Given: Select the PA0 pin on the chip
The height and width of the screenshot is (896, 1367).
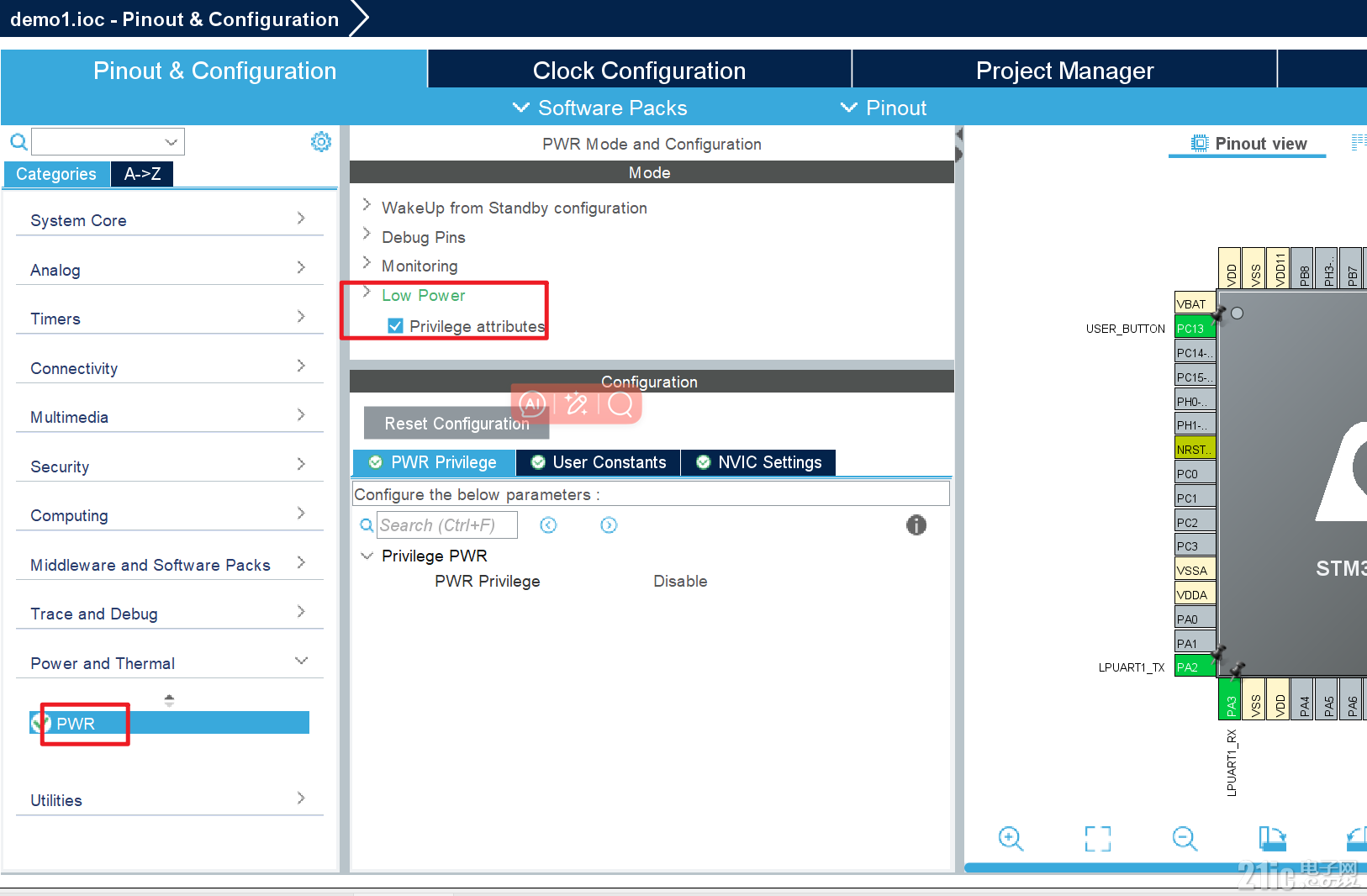Looking at the screenshot, I should 1195,619.
